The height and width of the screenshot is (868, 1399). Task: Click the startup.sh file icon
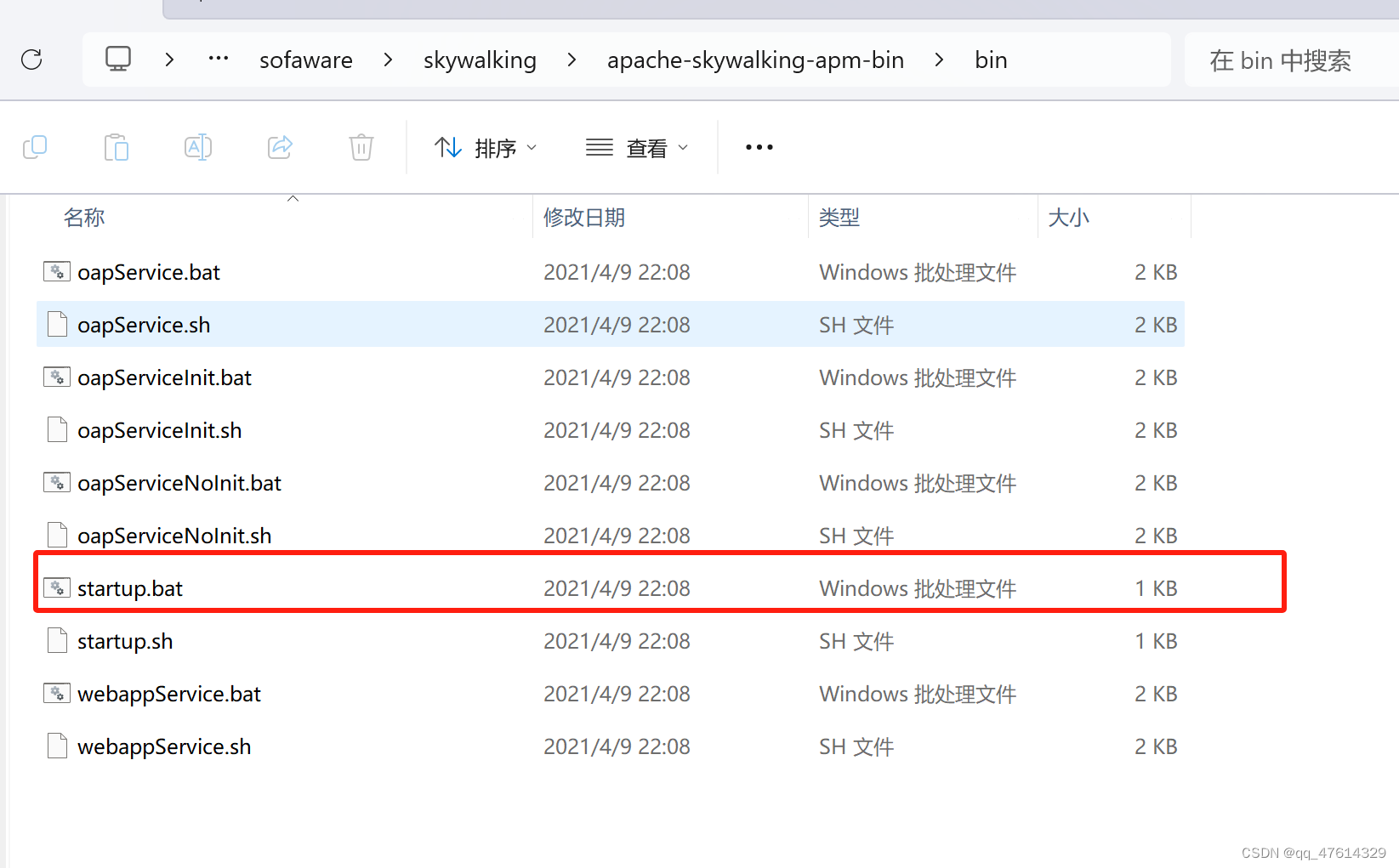pyautogui.click(x=57, y=641)
